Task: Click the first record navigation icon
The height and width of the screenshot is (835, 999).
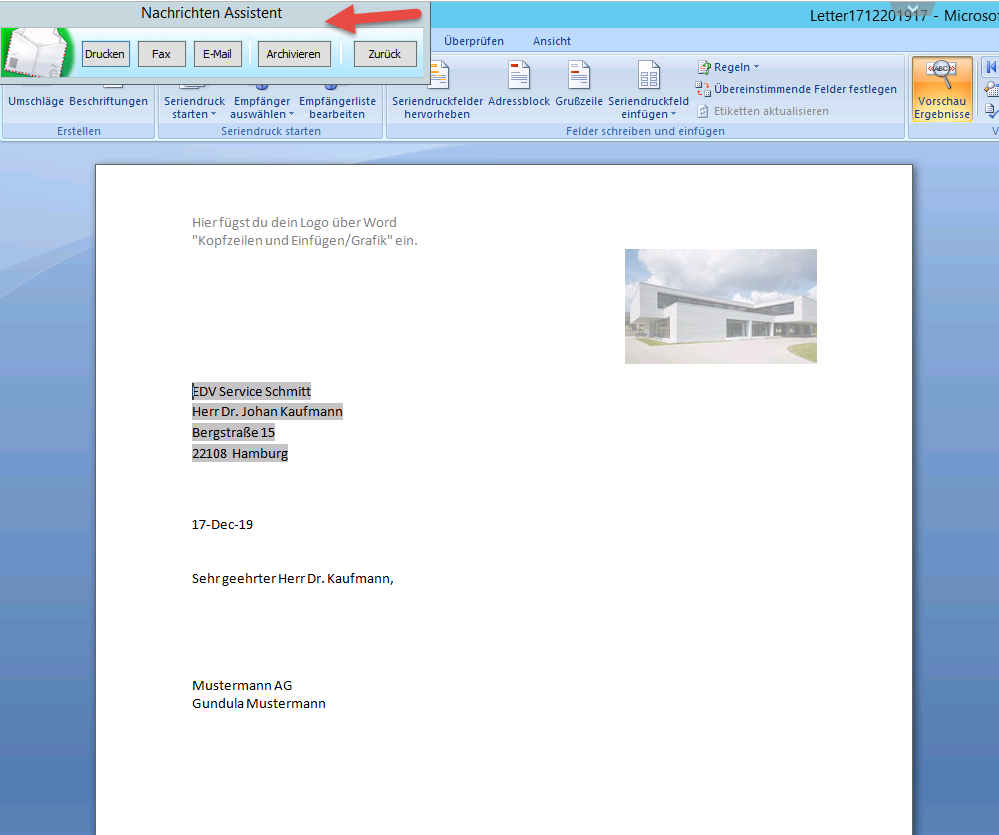Action: [x=991, y=68]
